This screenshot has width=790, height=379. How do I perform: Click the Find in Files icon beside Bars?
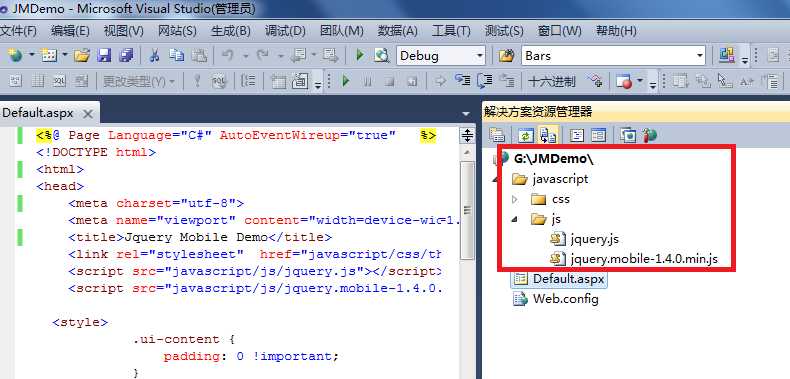click(x=506, y=55)
